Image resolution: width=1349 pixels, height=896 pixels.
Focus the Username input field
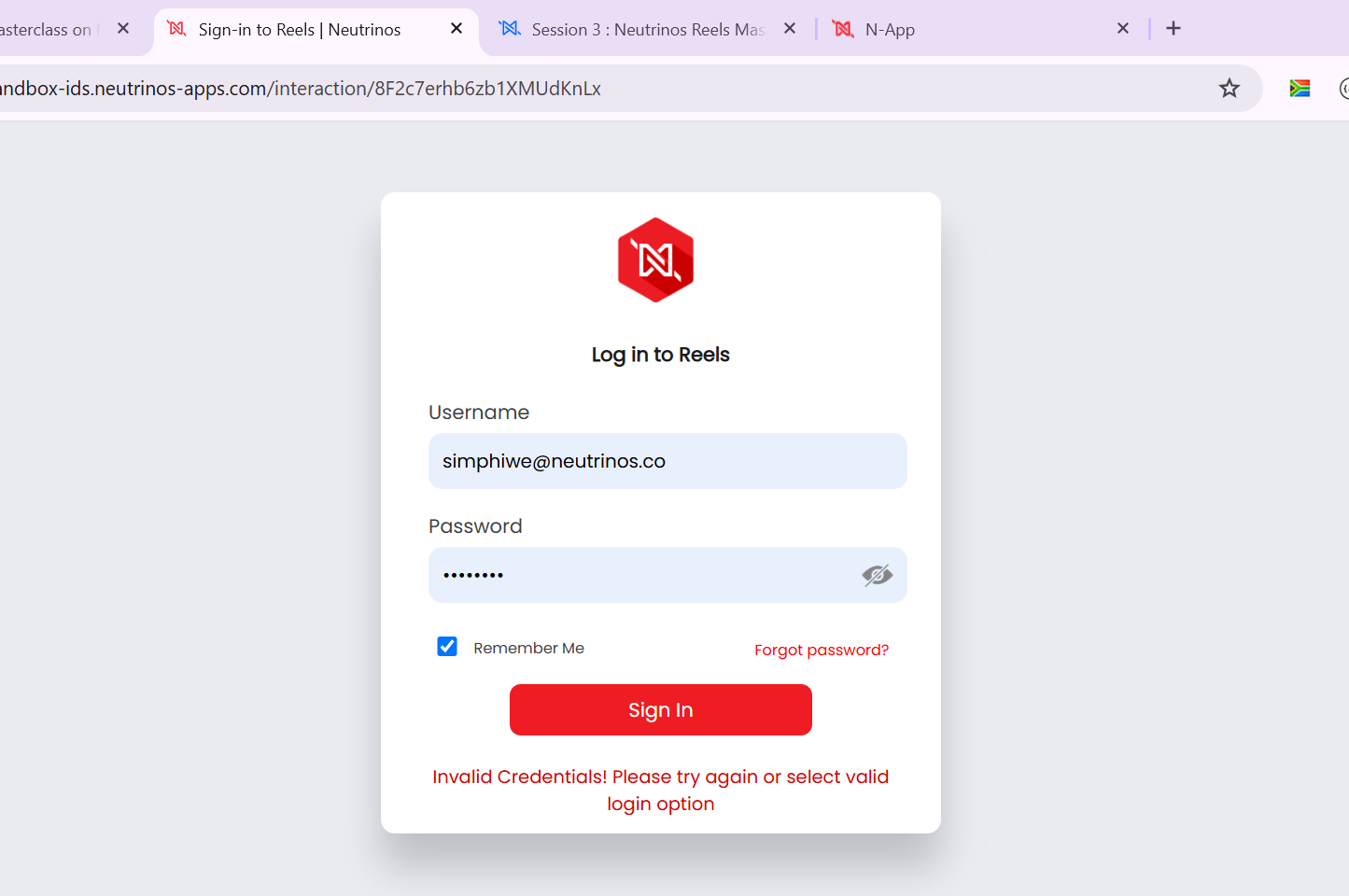(667, 461)
